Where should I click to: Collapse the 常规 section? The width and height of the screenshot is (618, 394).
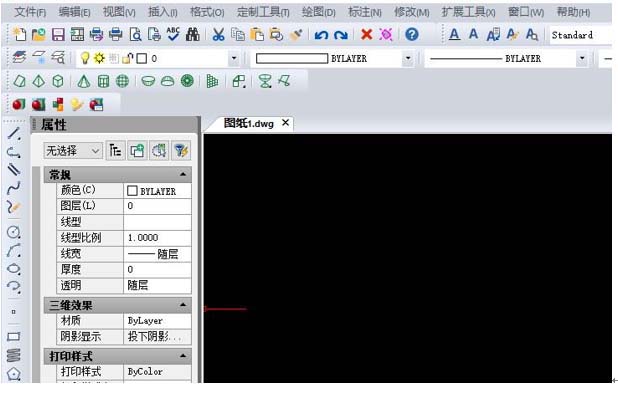(183, 174)
